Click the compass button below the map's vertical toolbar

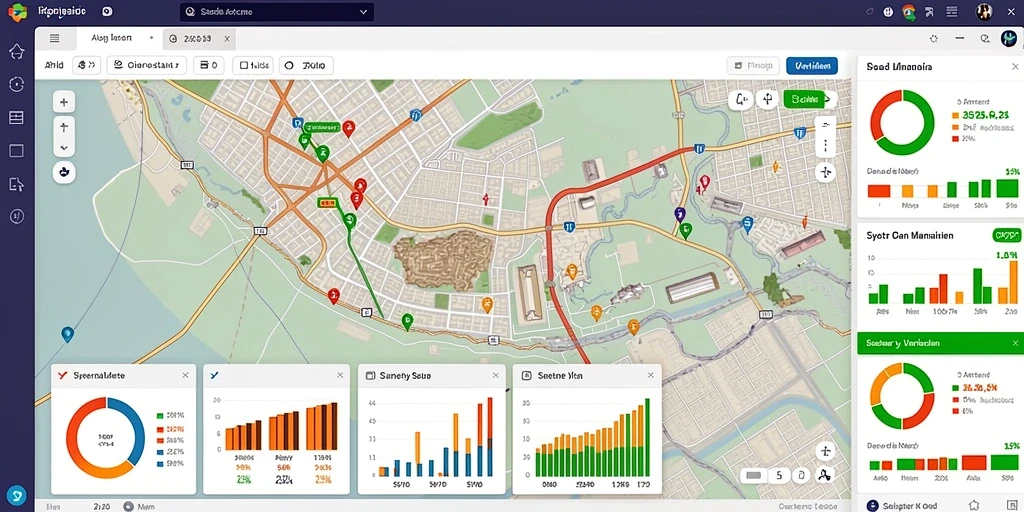click(x=64, y=172)
